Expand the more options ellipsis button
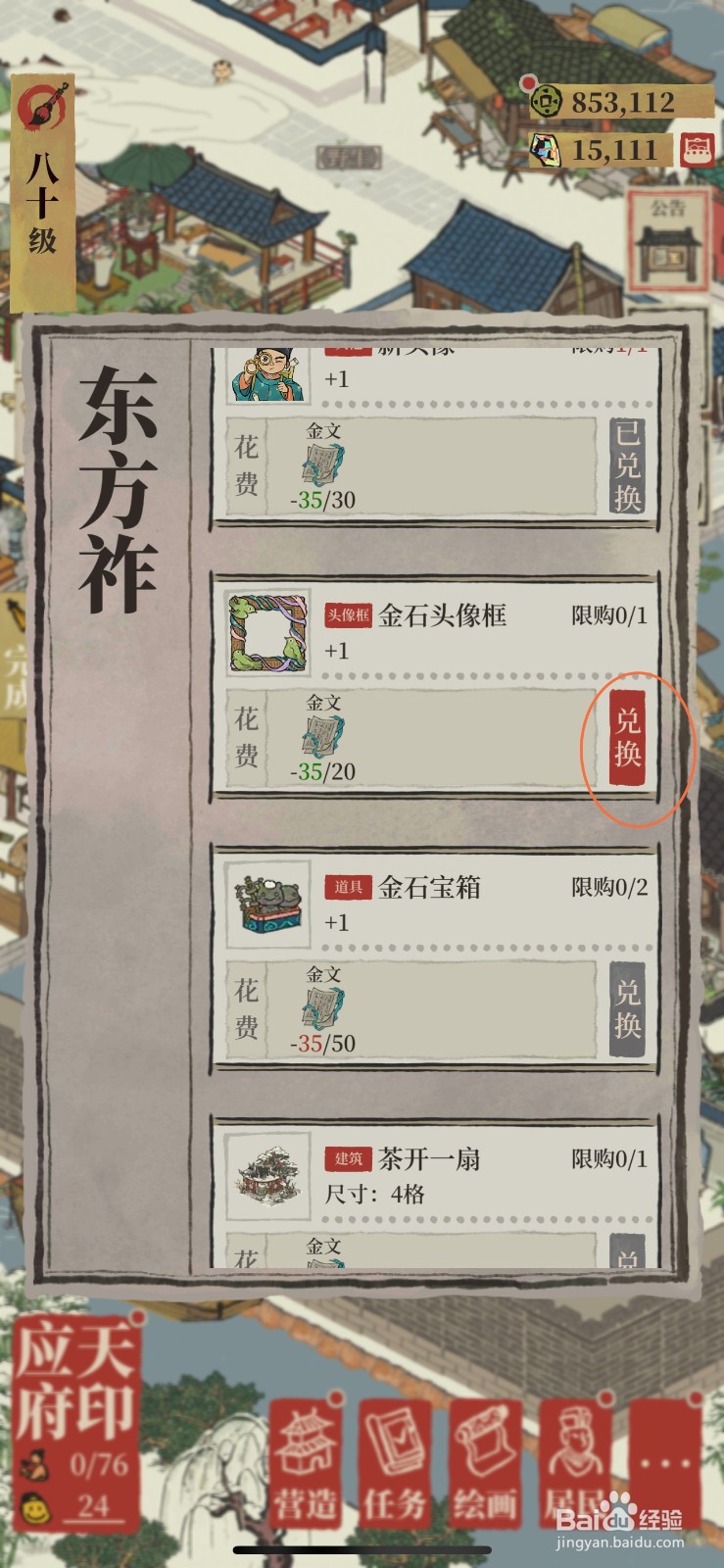 click(666, 1462)
